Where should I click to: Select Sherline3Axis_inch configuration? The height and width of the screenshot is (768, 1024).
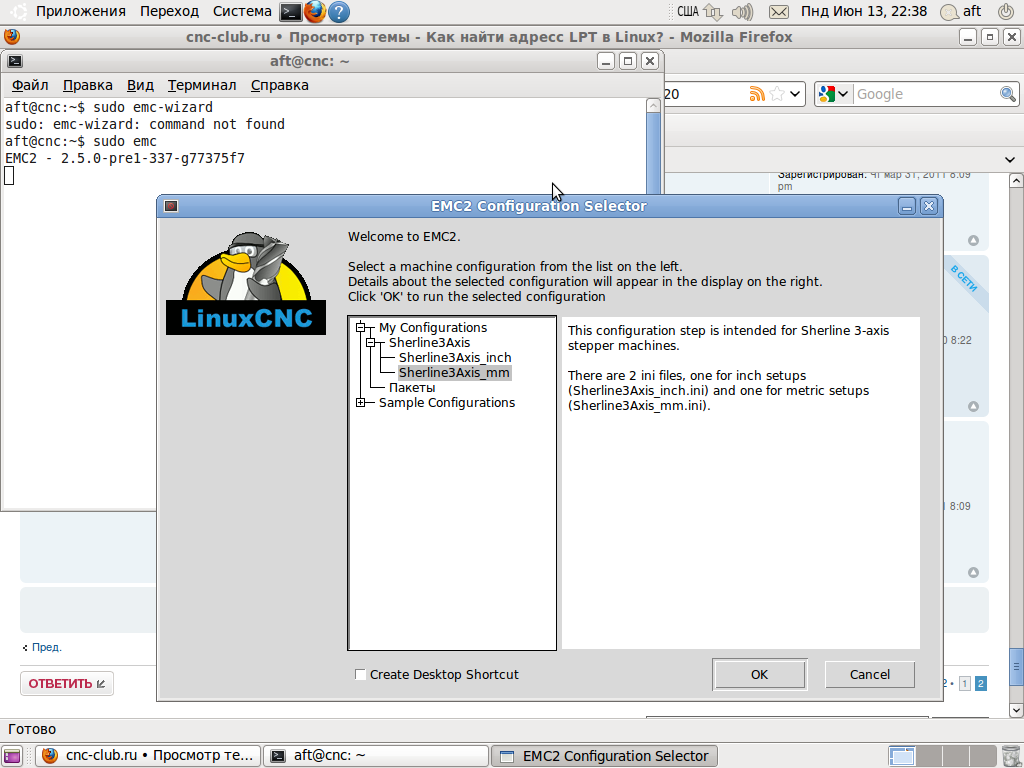coord(455,357)
